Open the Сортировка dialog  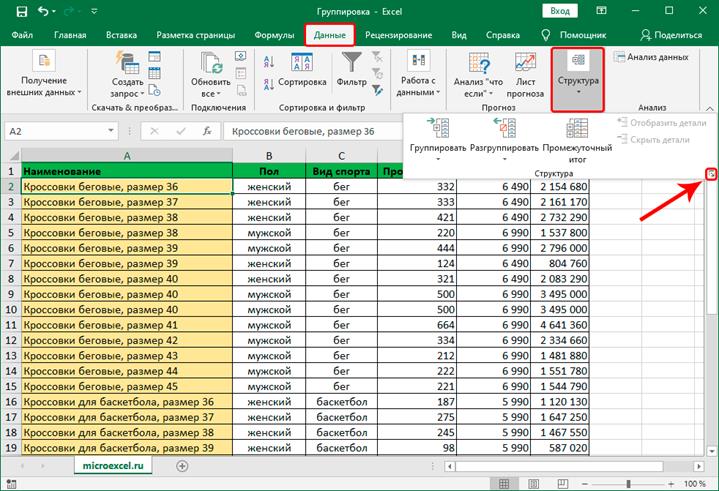pos(302,70)
